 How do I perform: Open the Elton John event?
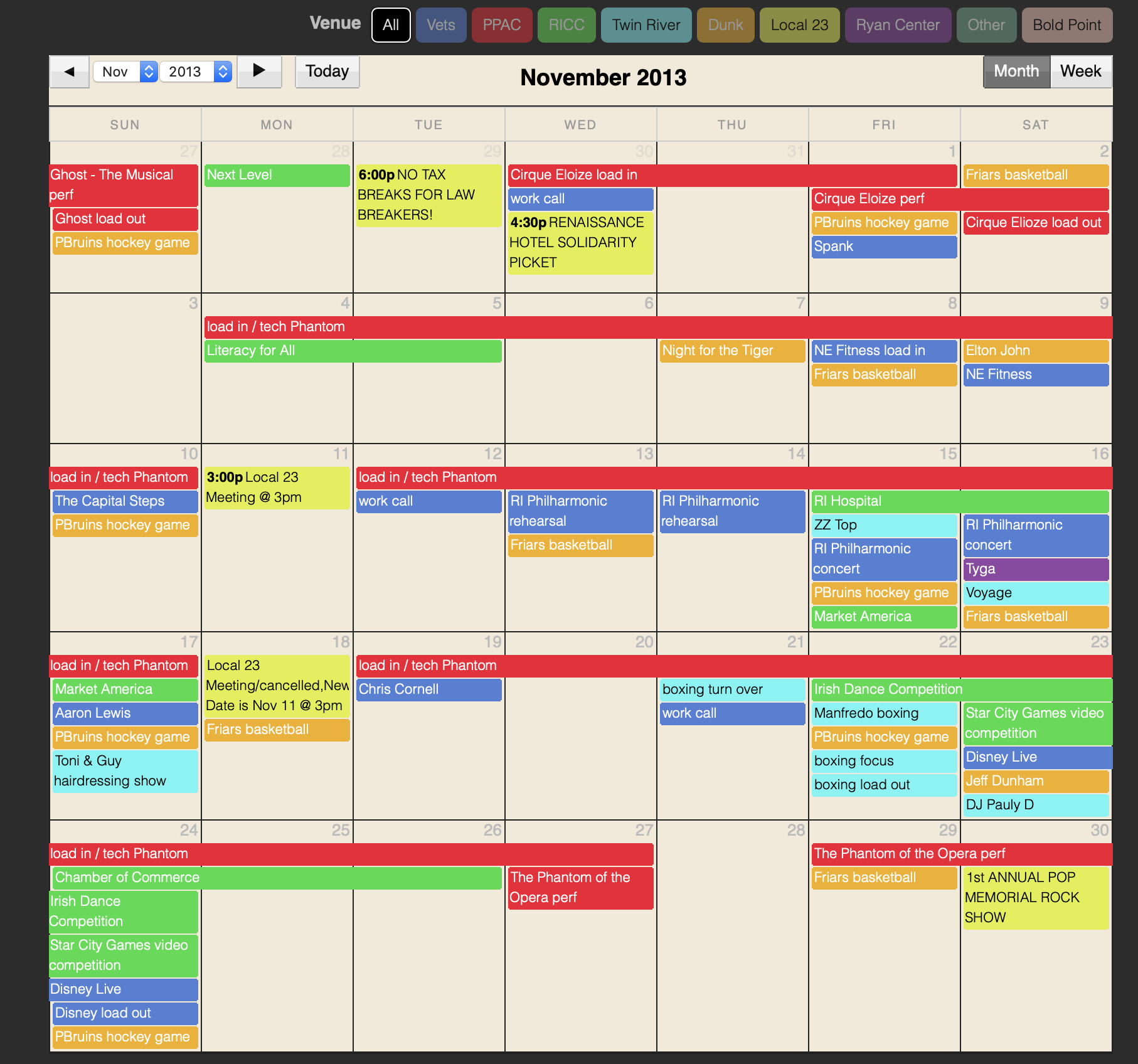[1035, 351]
